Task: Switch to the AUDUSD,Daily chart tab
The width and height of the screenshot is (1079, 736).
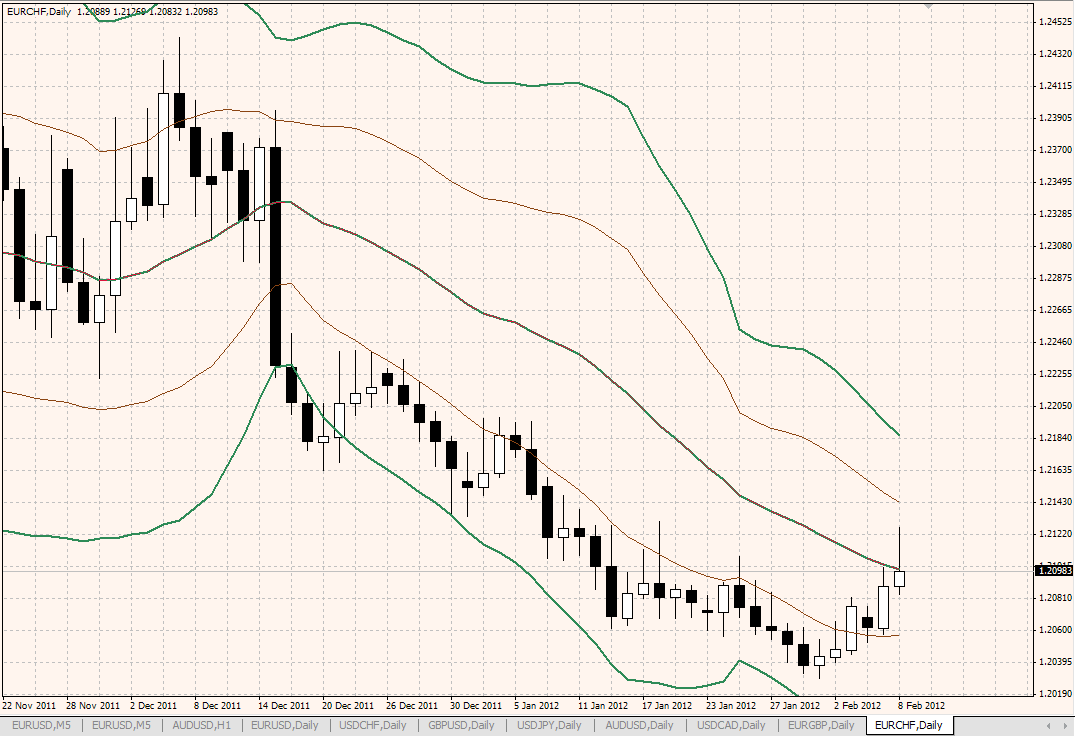Action: [639, 725]
